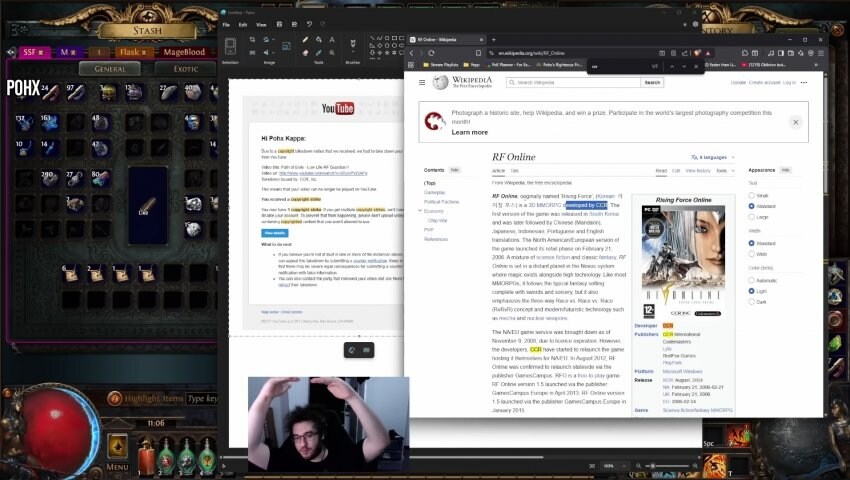Open the Wikipedia Tools dropdown
850x480 pixels.
click(x=725, y=171)
